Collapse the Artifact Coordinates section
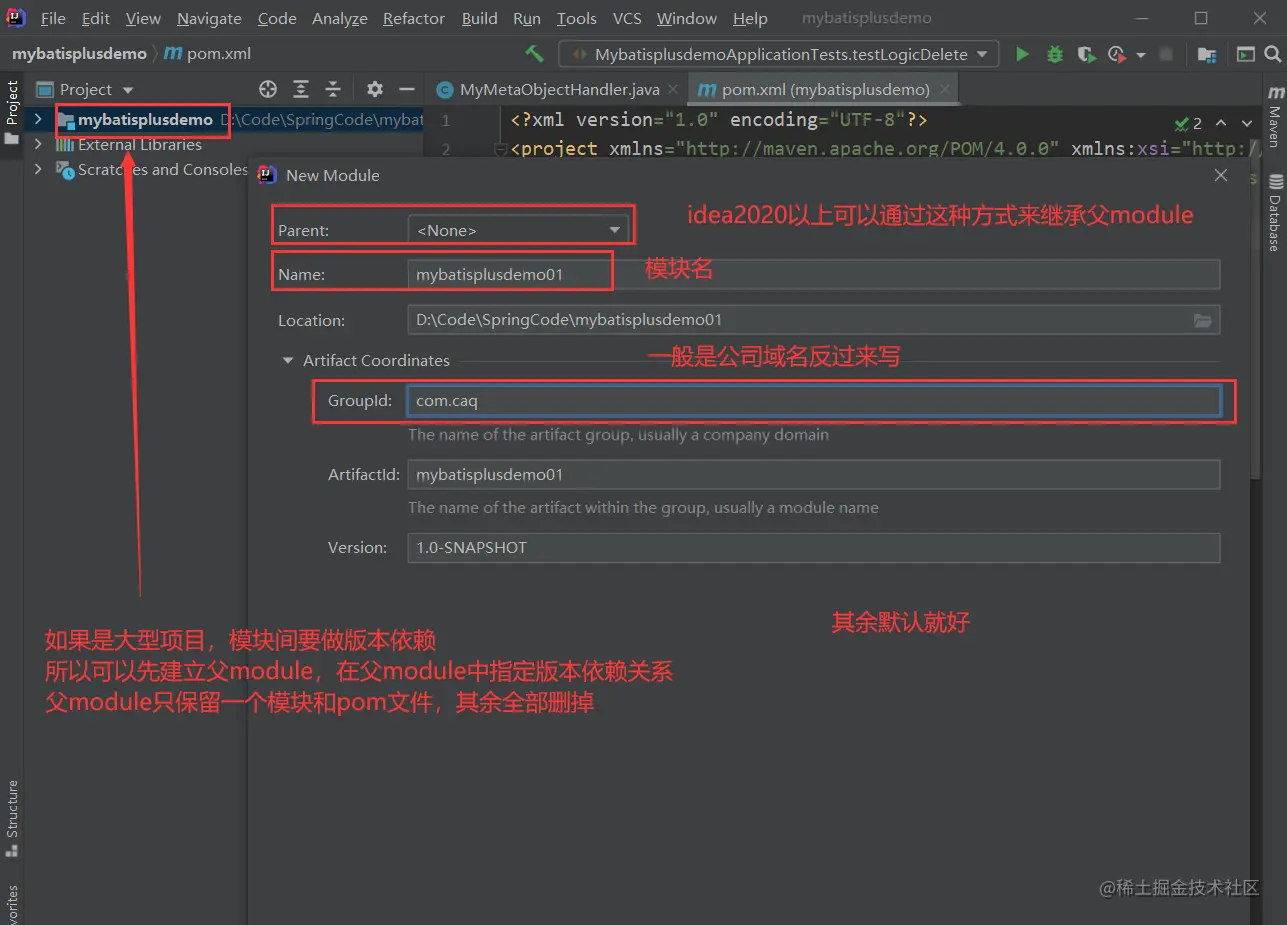 tap(288, 360)
